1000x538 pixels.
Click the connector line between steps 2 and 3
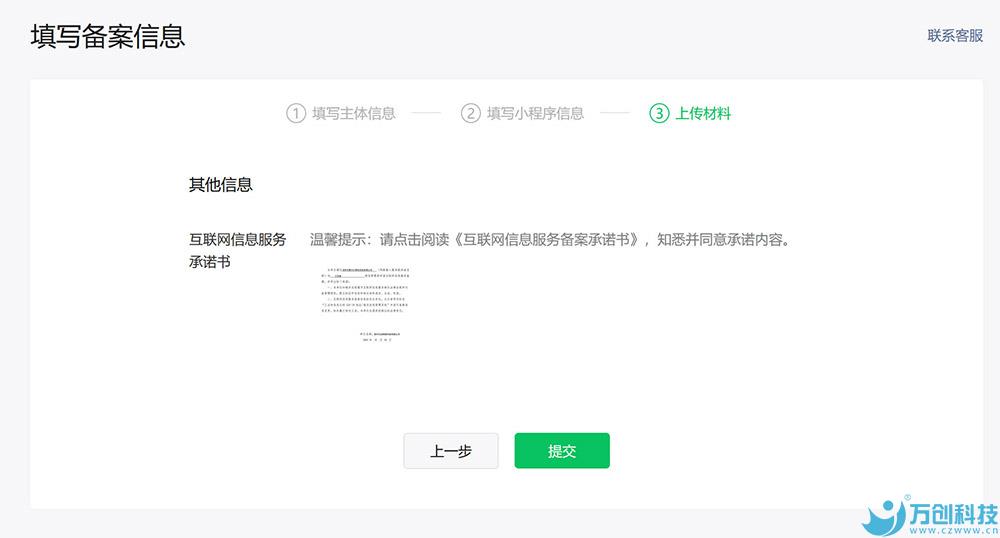click(614, 113)
